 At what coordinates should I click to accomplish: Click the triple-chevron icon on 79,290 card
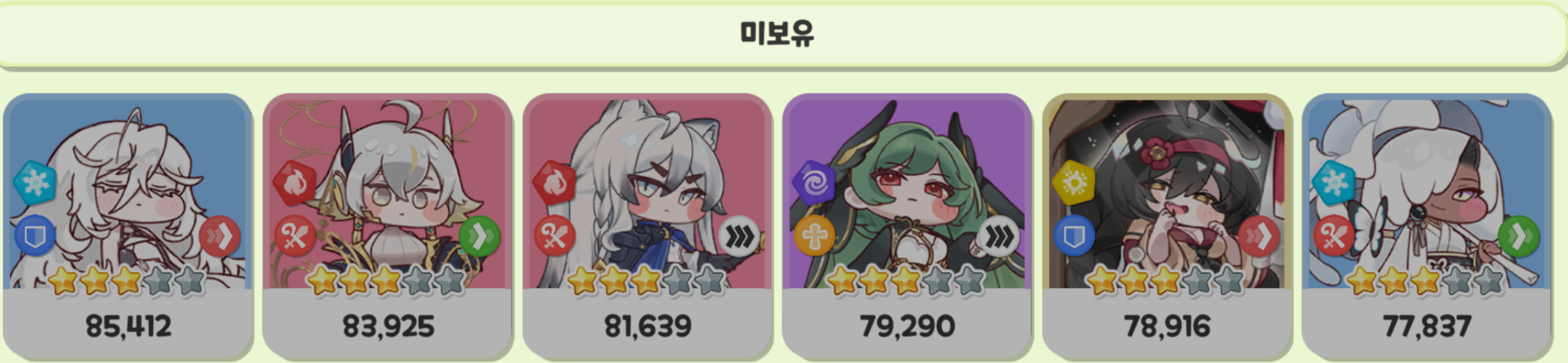coord(1000,238)
